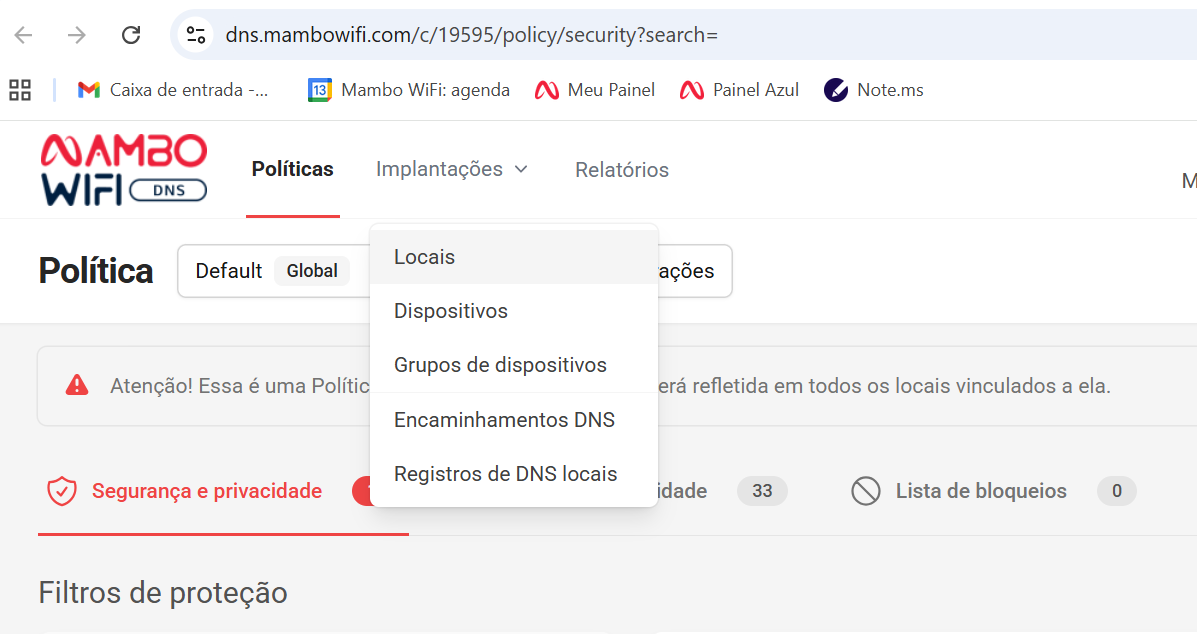
Task: Open Mambo WiFi agenda calendar bookmark
Action: pyautogui.click(x=409, y=90)
